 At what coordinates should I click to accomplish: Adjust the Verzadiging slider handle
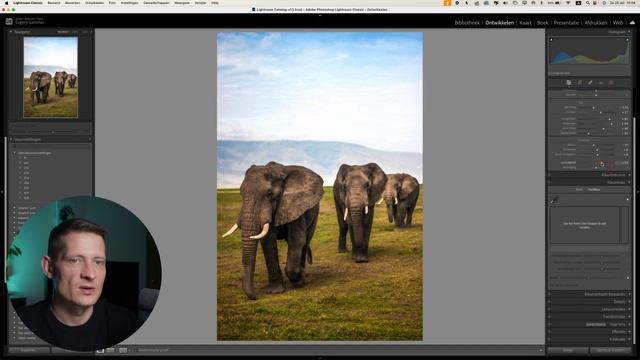click(x=596, y=167)
